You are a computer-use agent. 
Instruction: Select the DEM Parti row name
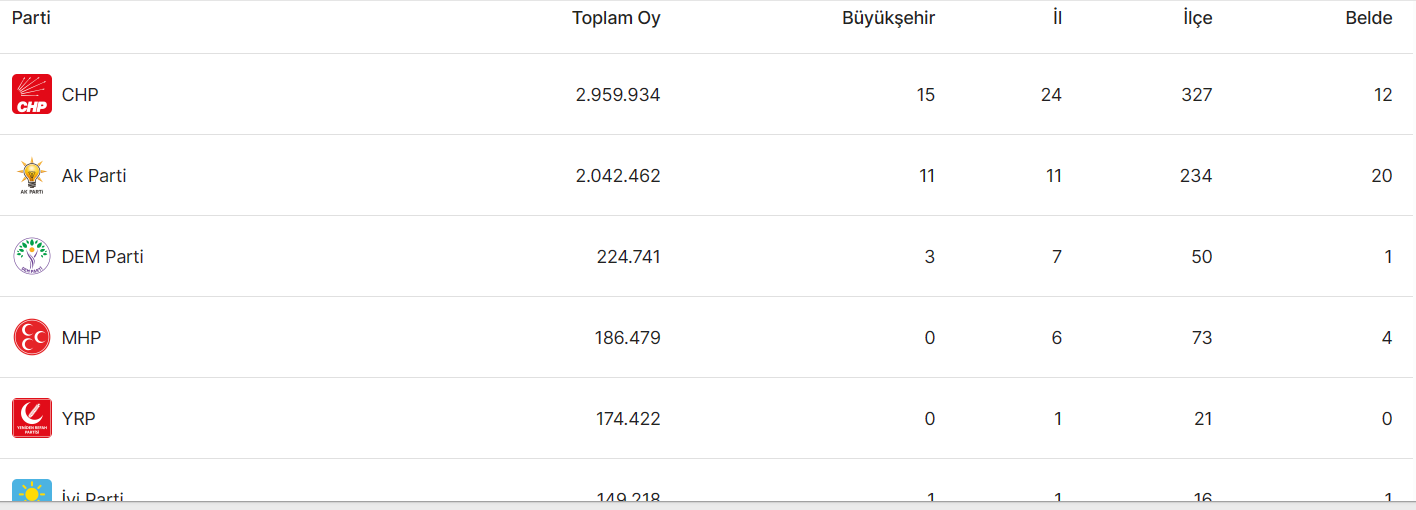pyautogui.click(x=103, y=257)
